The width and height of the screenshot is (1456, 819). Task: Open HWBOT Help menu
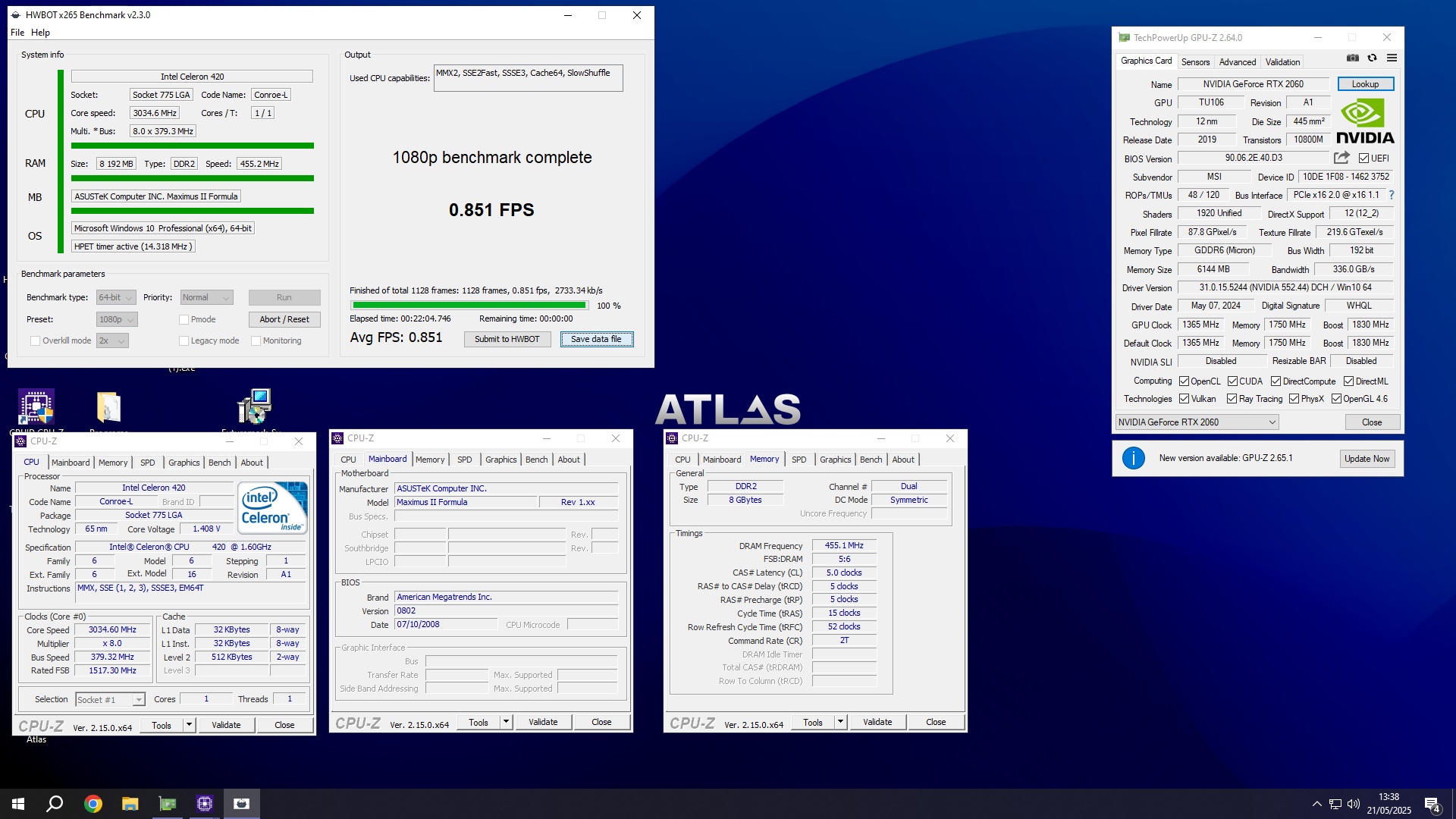[x=40, y=33]
